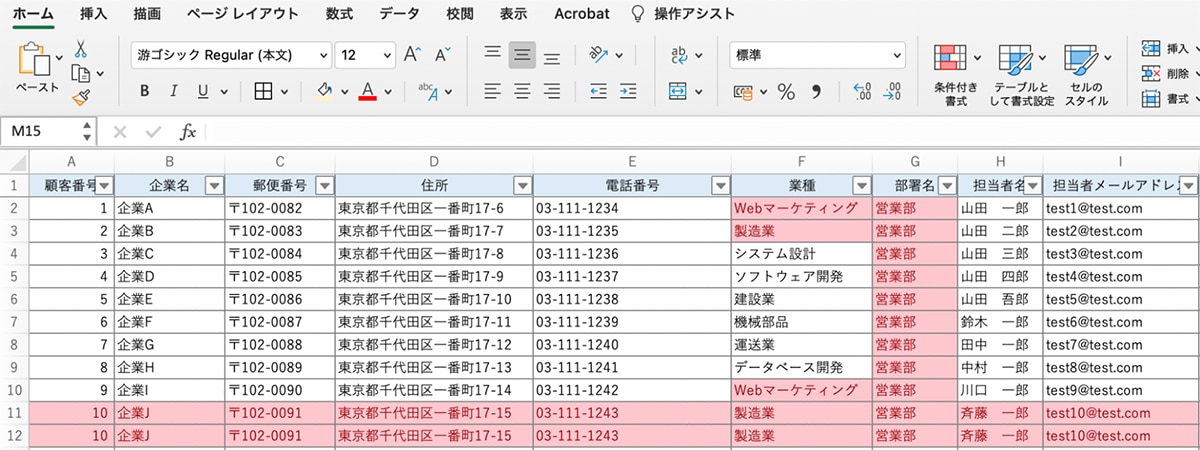Increase indent
Image resolution: width=1200 pixels, height=450 pixels.
[x=629, y=91]
